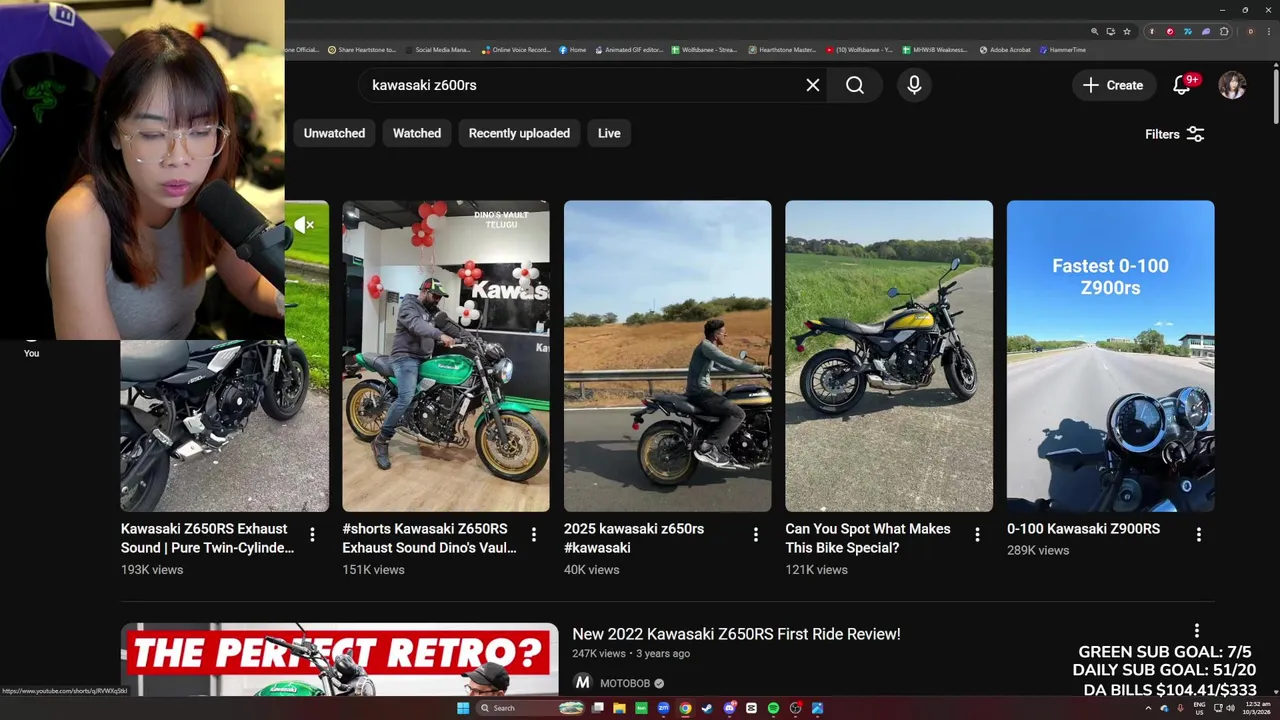Open the MOTOBOB channel name
Image resolution: width=1280 pixels, height=720 pixels.
coord(625,683)
